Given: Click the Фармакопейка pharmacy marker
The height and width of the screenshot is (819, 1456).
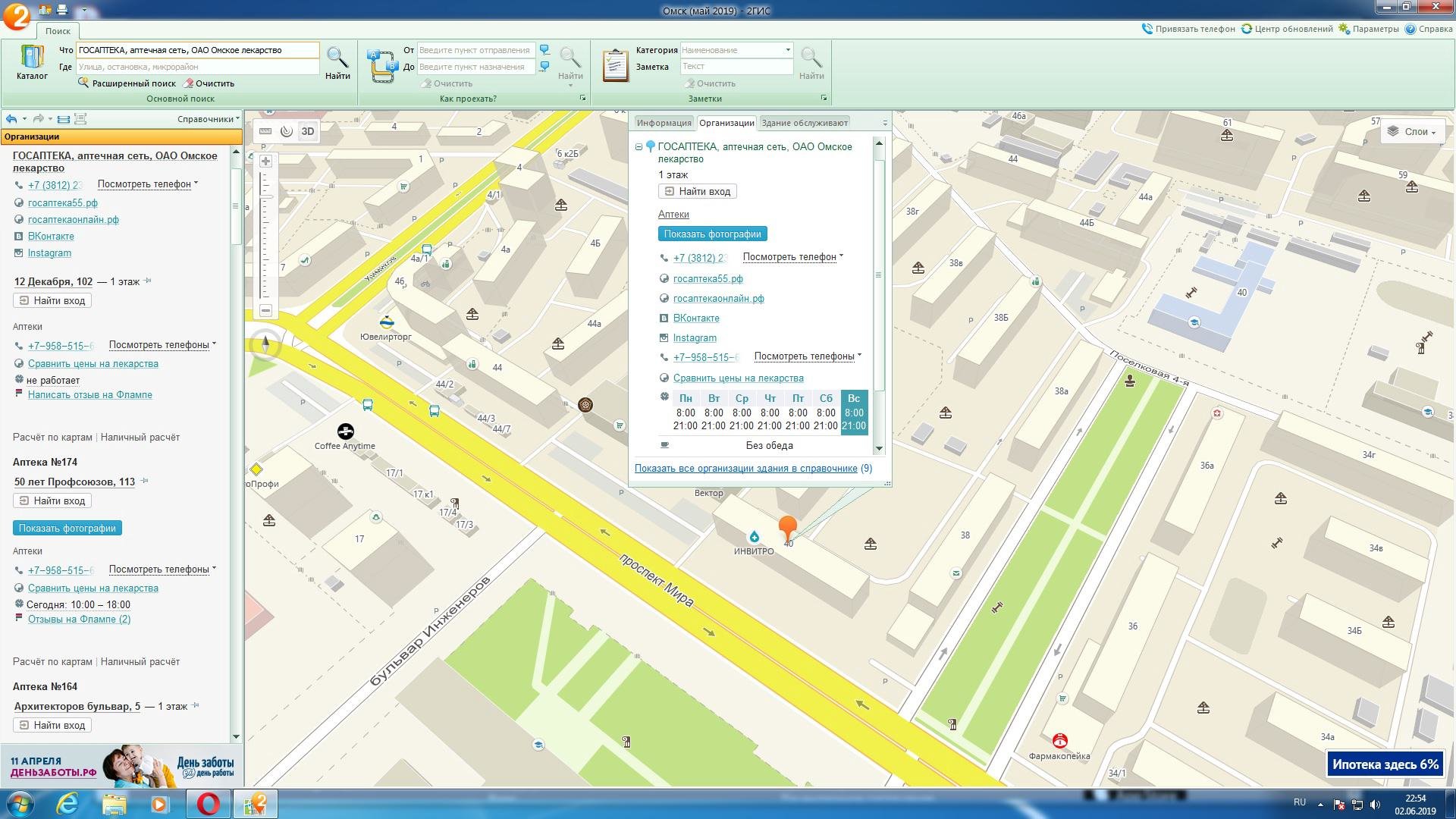Looking at the screenshot, I should (1060, 740).
